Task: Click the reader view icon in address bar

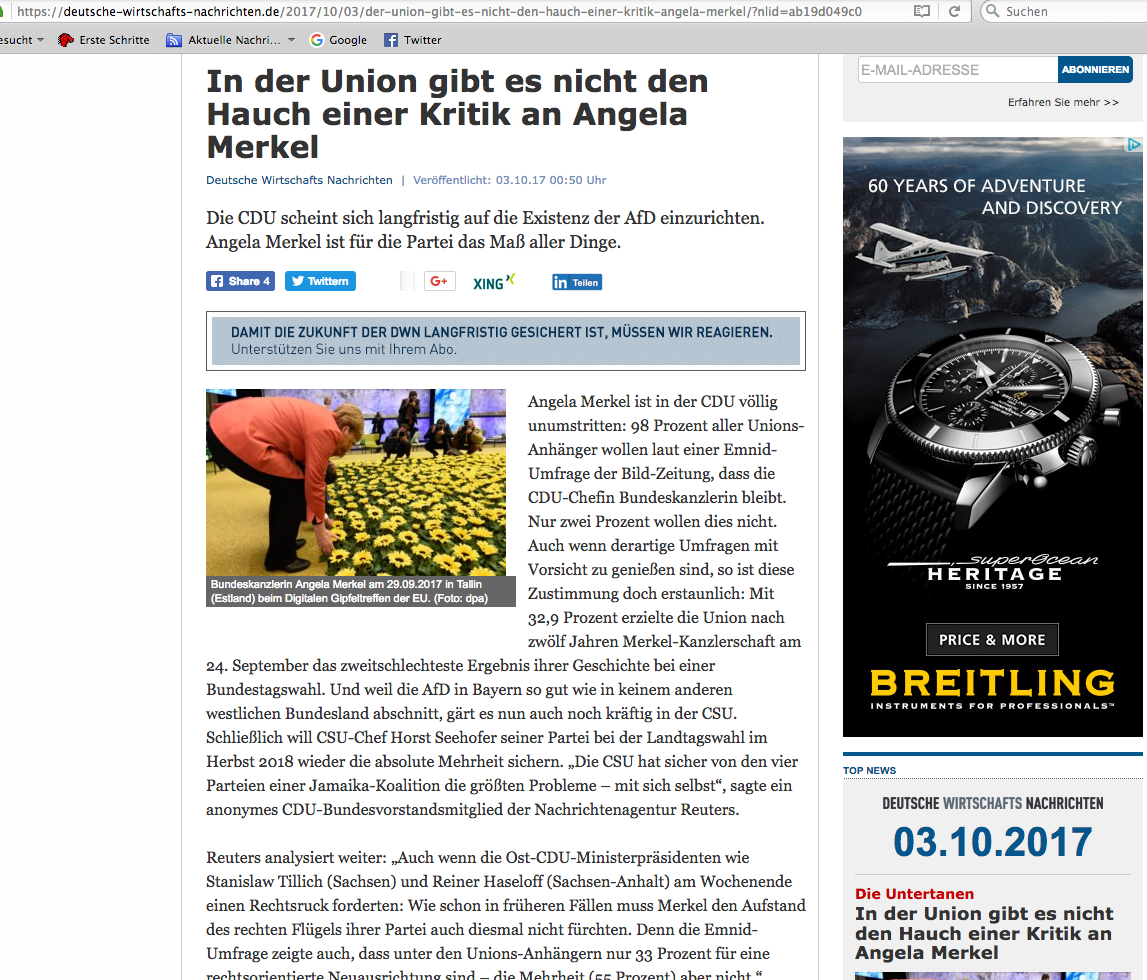Action: point(922,11)
